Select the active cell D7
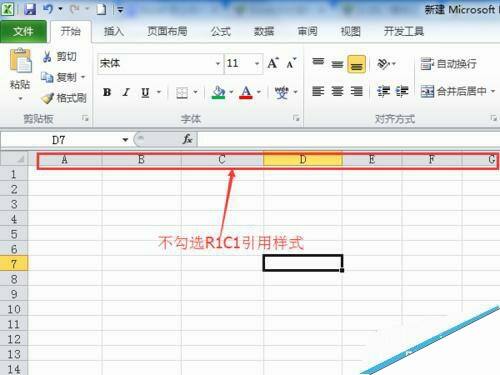Viewport: 500px width, 375px height. pyautogui.click(x=303, y=263)
